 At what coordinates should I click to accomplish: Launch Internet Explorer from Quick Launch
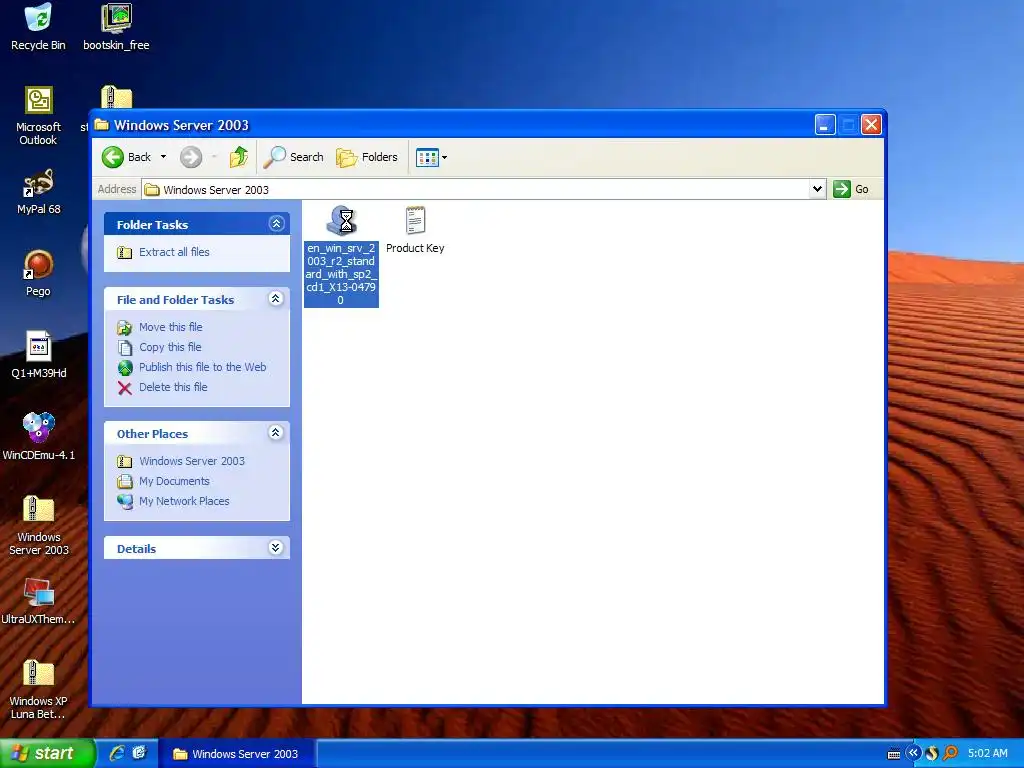tap(117, 753)
